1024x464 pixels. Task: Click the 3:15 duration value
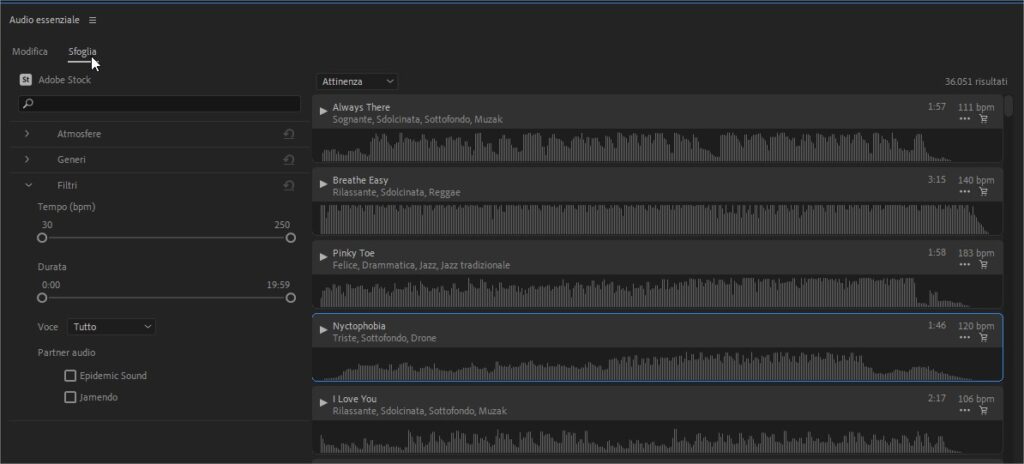tap(936, 180)
